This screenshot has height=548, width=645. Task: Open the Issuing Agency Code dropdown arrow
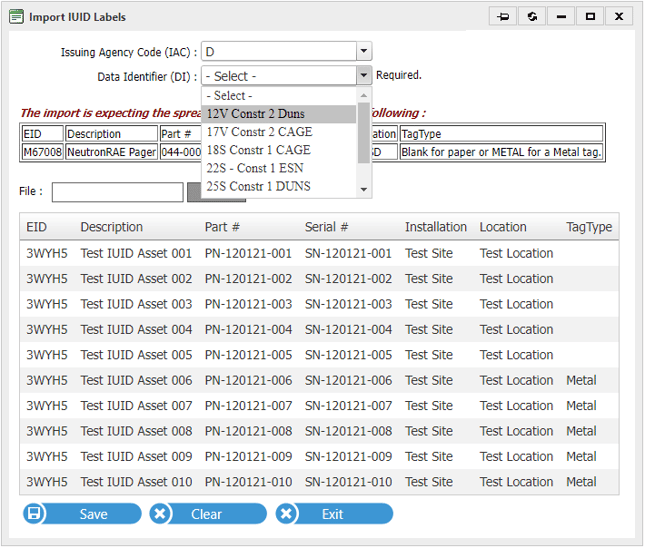364,51
